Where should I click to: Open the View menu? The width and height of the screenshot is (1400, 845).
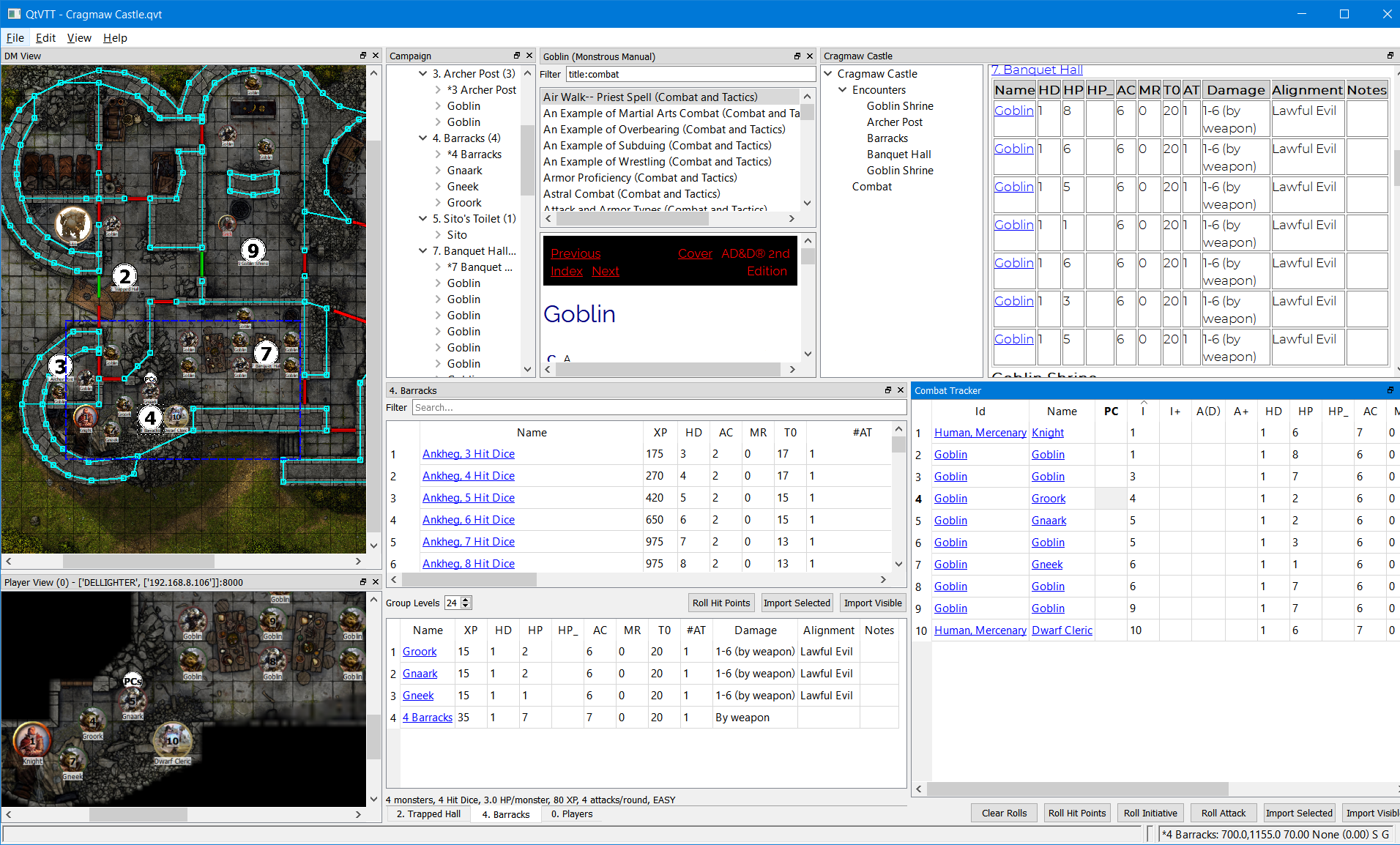79,38
